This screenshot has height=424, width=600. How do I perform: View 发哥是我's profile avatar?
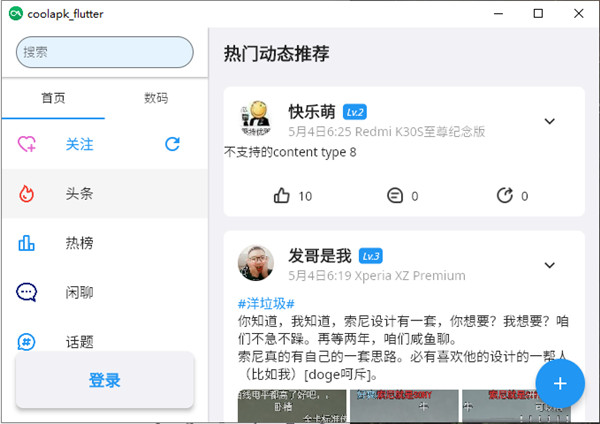click(255, 263)
